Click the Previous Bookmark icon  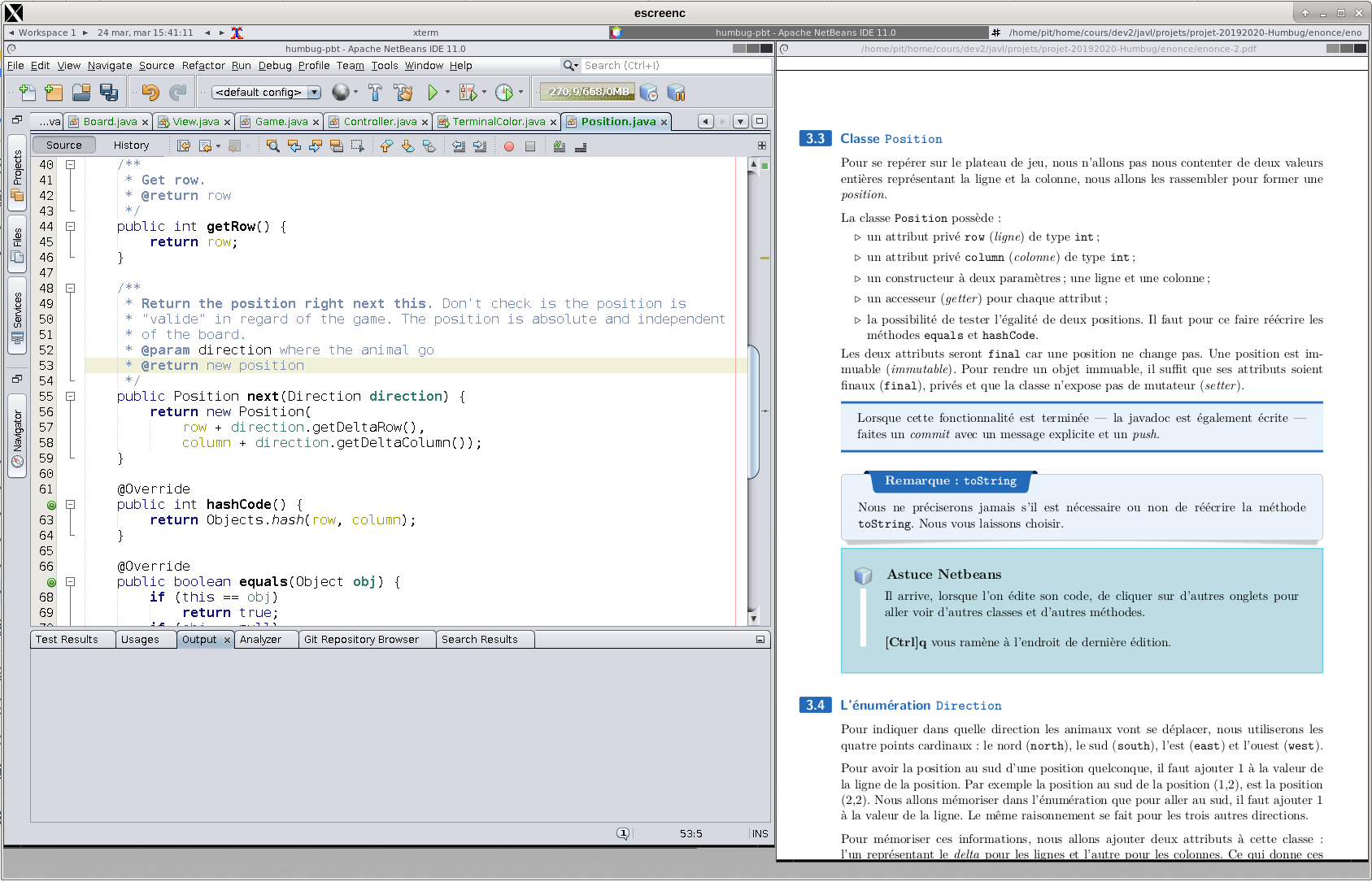(x=386, y=146)
